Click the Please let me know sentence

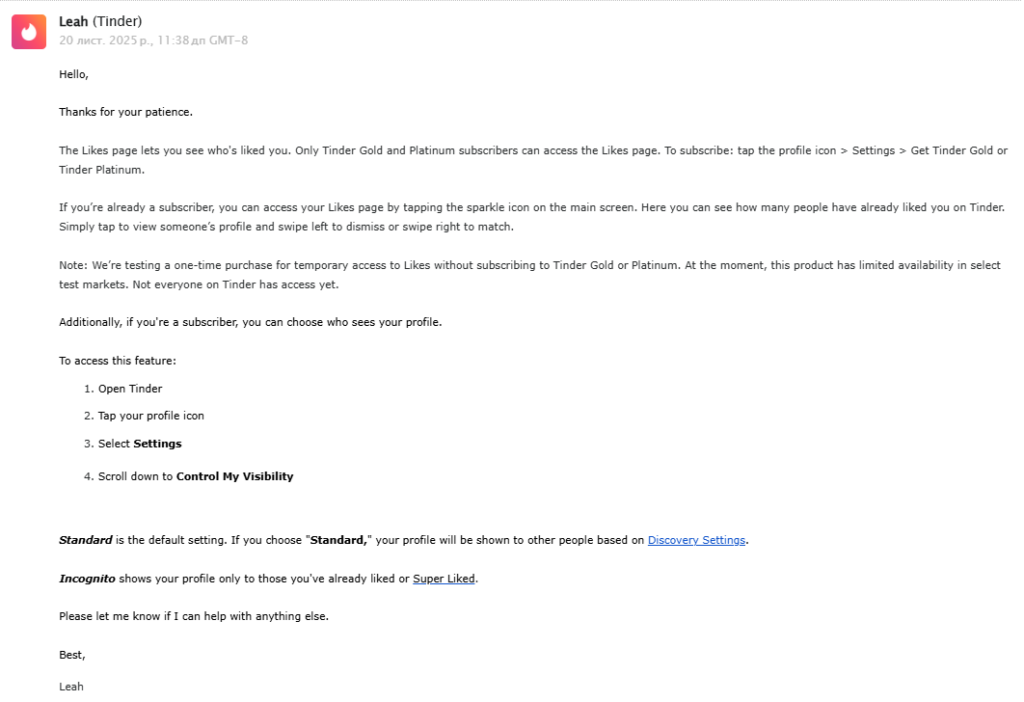click(193, 616)
